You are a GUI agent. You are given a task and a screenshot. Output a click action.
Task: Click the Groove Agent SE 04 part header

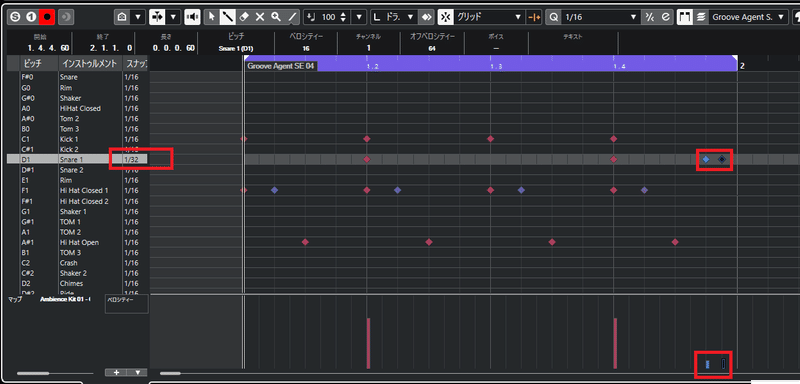tap(281, 66)
